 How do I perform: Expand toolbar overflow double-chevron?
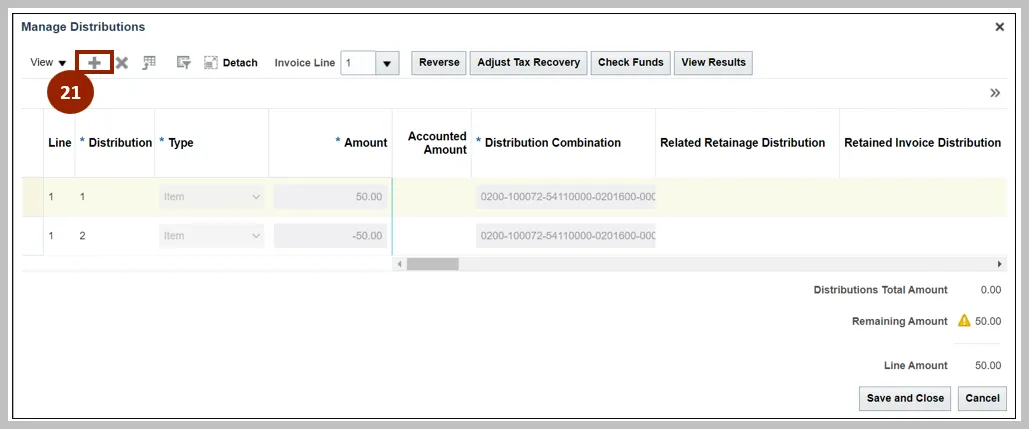pos(995,93)
